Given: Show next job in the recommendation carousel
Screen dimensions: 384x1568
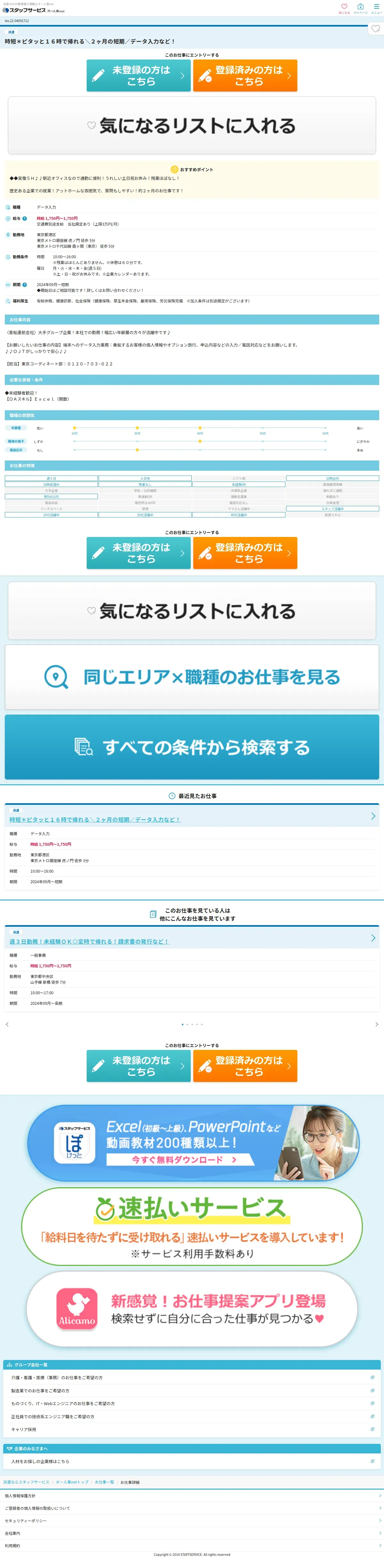Looking at the screenshot, I should (x=377, y=1024).
